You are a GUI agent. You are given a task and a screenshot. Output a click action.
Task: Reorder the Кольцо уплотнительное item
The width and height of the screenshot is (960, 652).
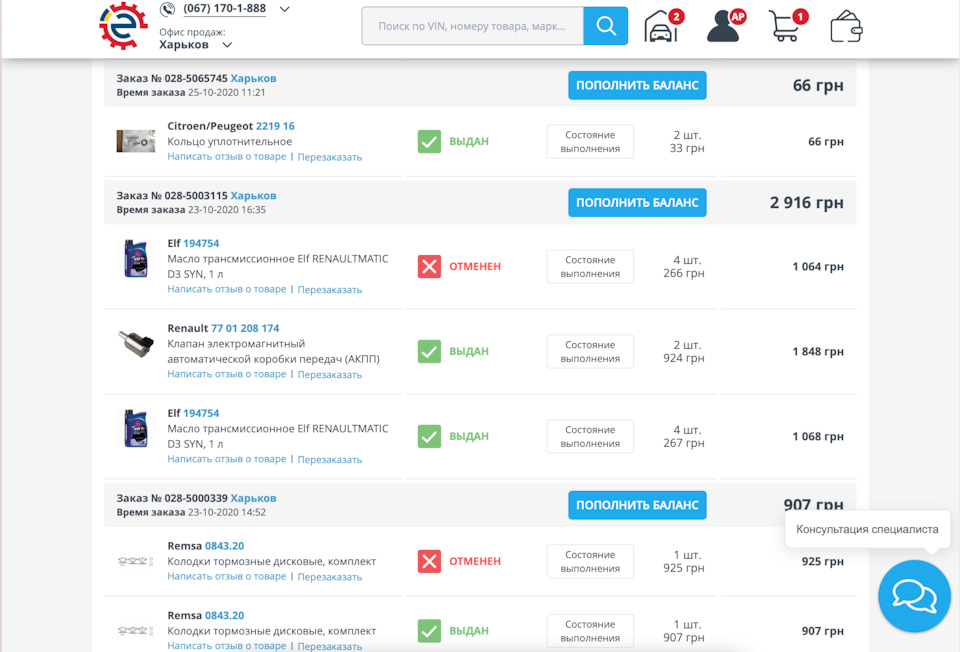329,157
